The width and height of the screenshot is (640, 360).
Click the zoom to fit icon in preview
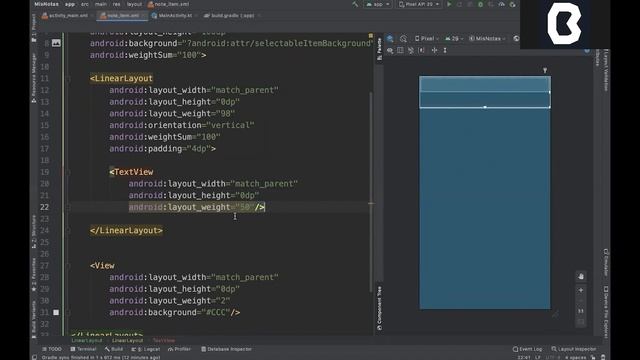(x=581, y=322)
